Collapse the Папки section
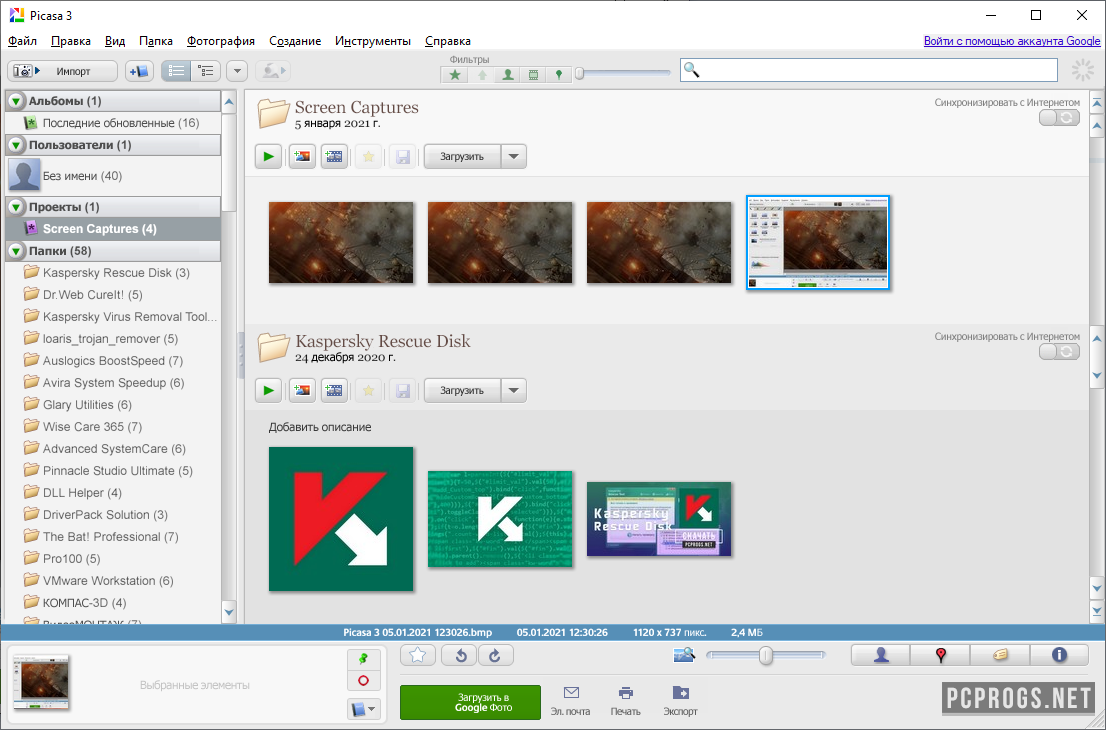1106x730 pixels. (16, 251)
